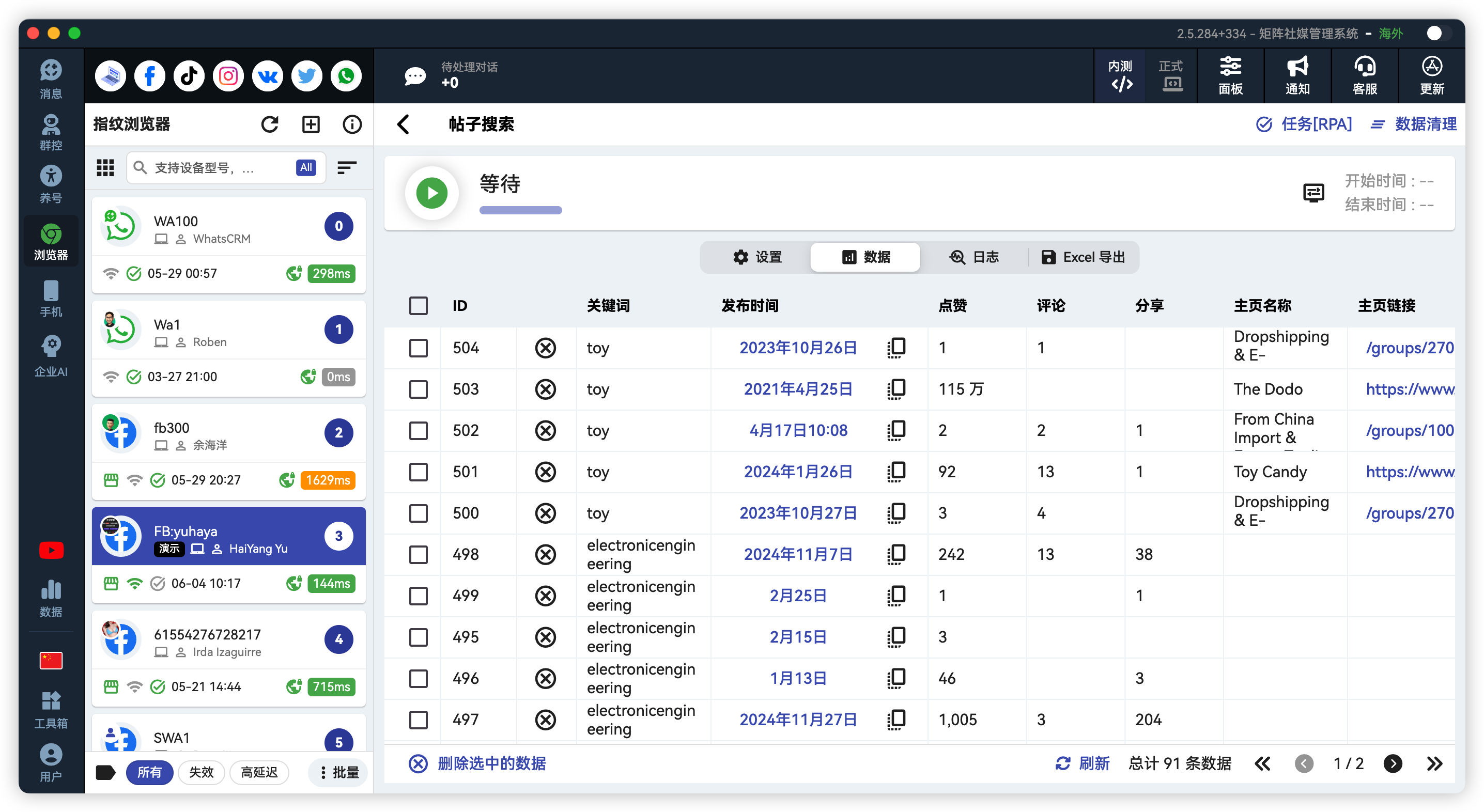Filter browsers by 失效
The height and width of the screenshot is (812, 1484).
(x=201, y=772)
